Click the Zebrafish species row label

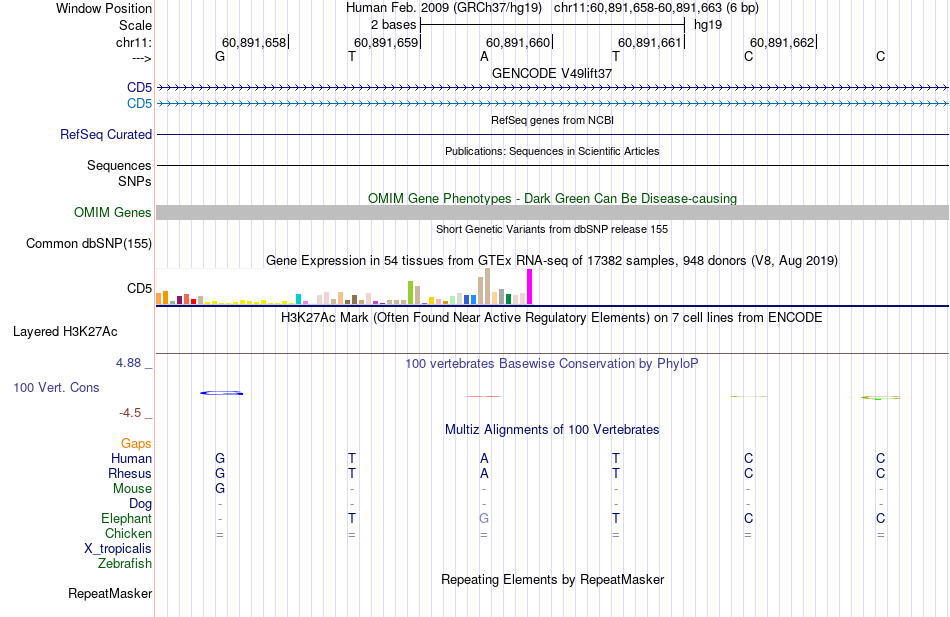click(x=125, y=563)
